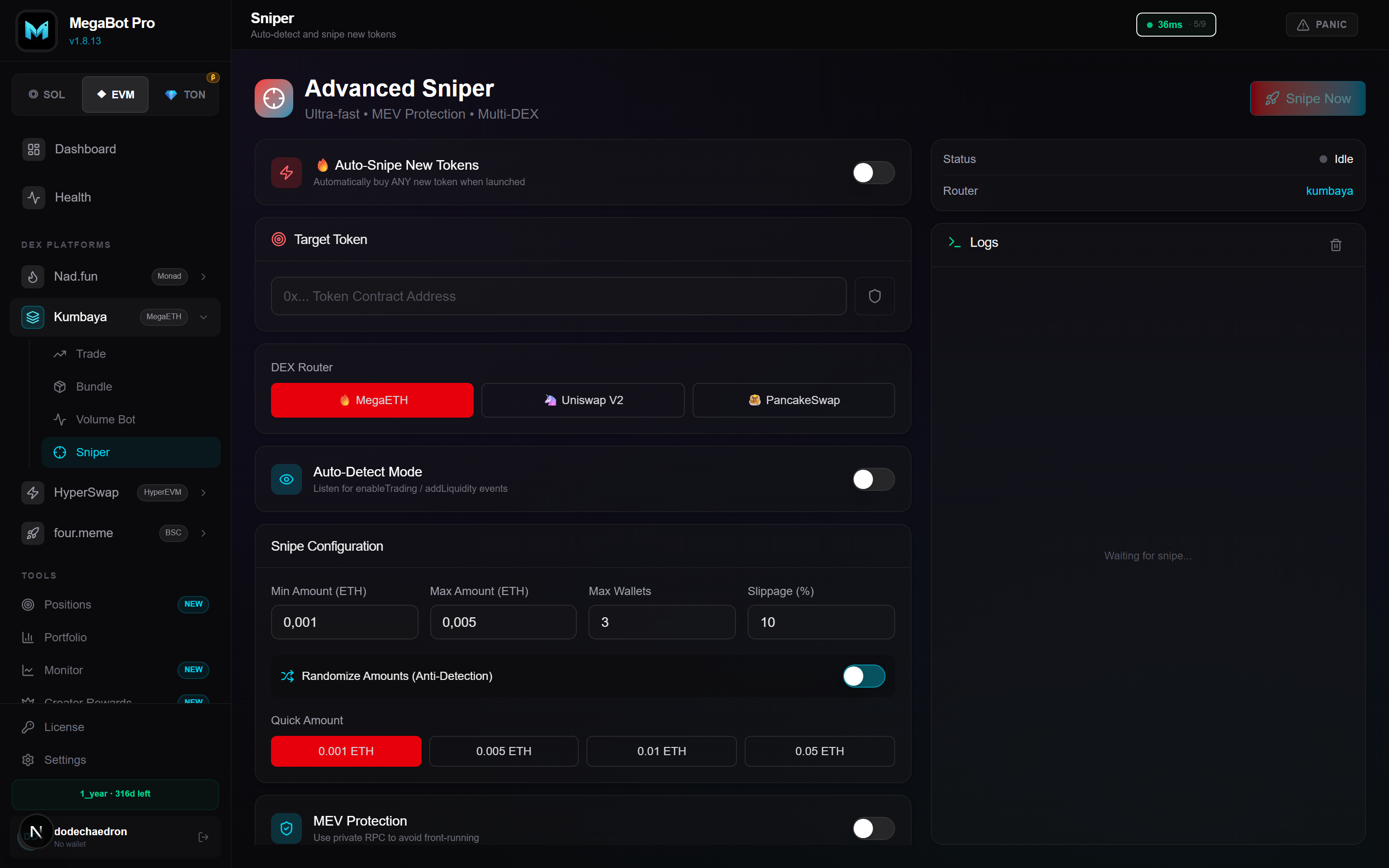Turn on Auto-Detect Mode switch
Viewport: 1389px width, 868px height.
coord(873,479)
